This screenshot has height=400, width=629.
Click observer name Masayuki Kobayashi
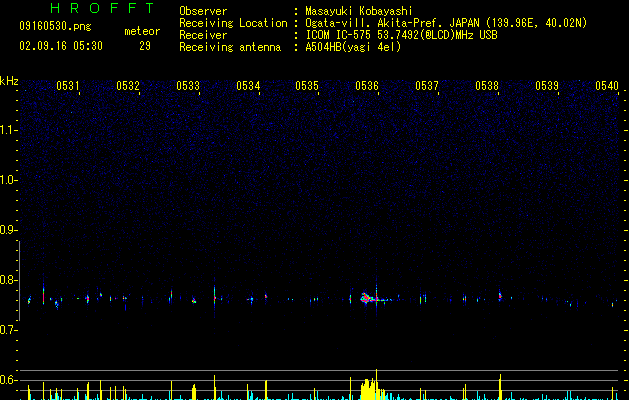(359, 11)
